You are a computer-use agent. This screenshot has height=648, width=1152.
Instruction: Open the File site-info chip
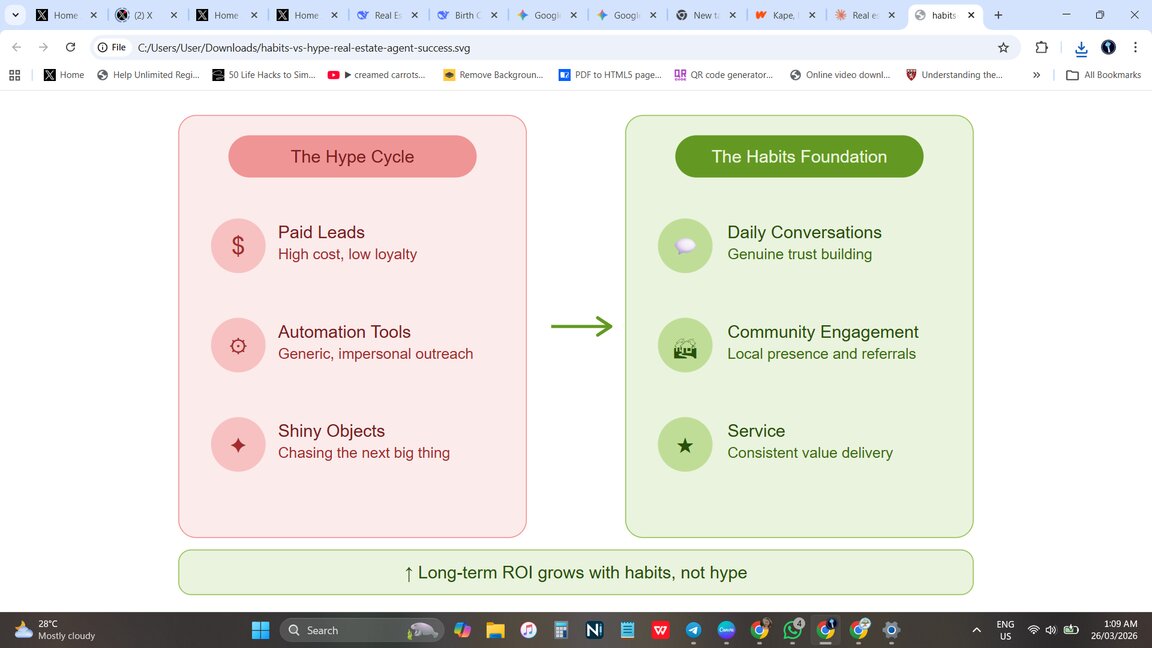coord(112,47)
